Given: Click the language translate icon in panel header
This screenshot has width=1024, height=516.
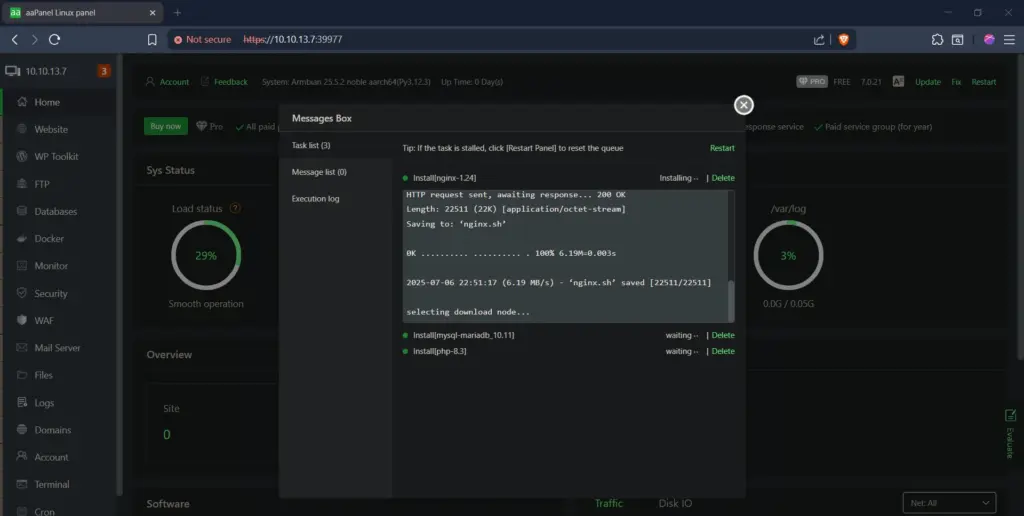Looking at the screenshot, I should pos(898,82).
